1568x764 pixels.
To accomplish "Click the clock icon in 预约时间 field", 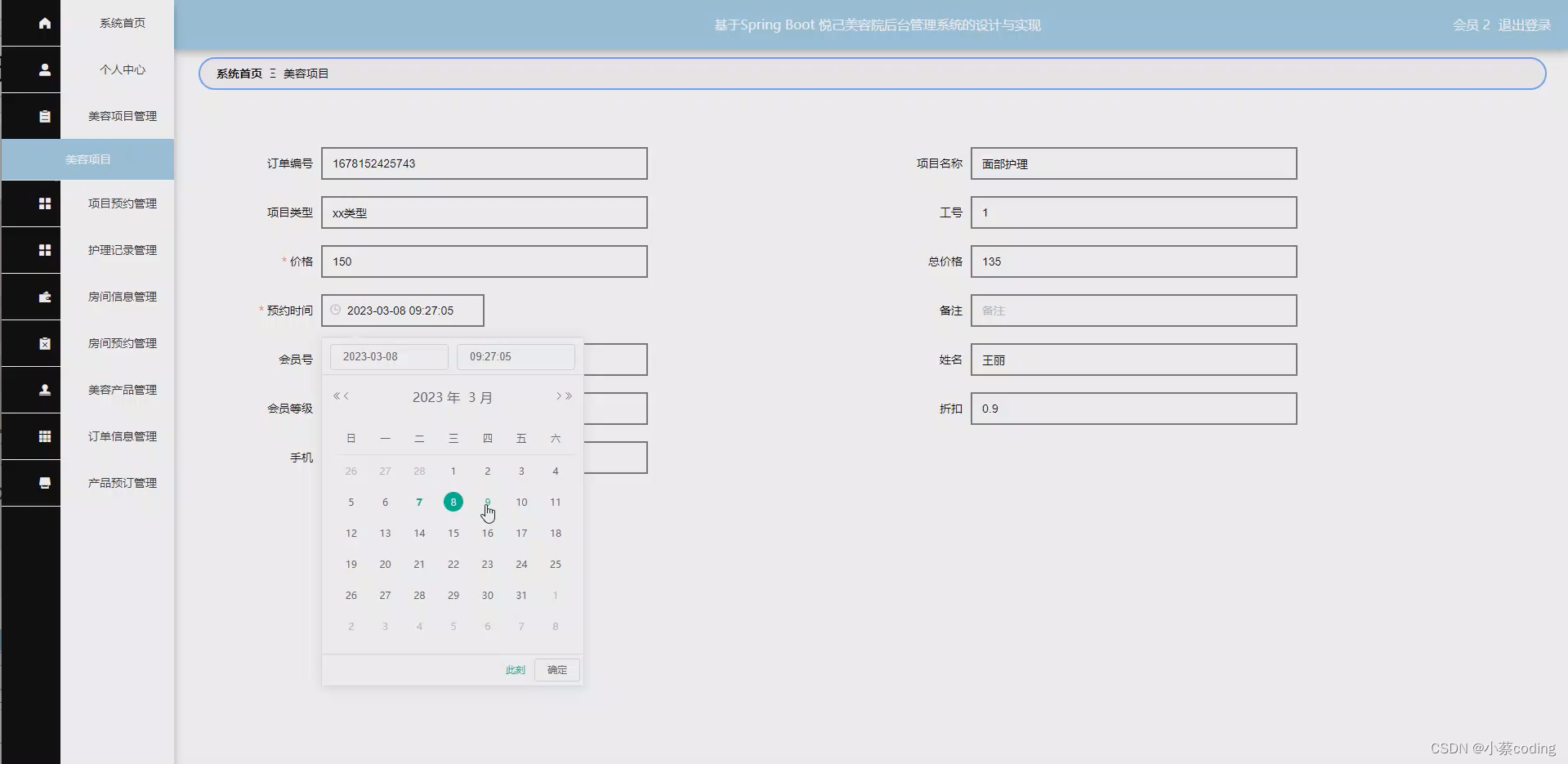I will click(x=335, y=310).
